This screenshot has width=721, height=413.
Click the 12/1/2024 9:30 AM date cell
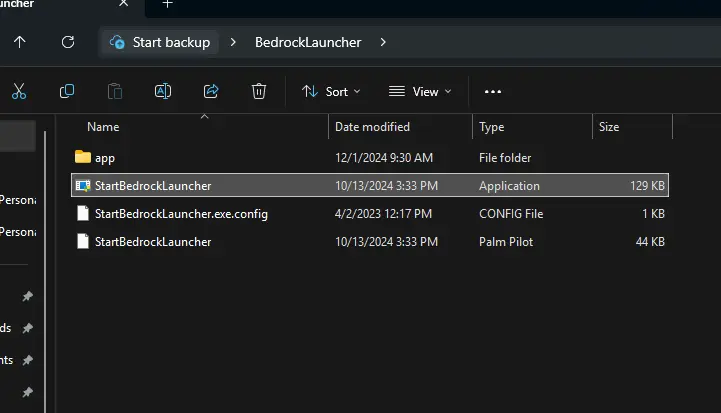(384, 158)
